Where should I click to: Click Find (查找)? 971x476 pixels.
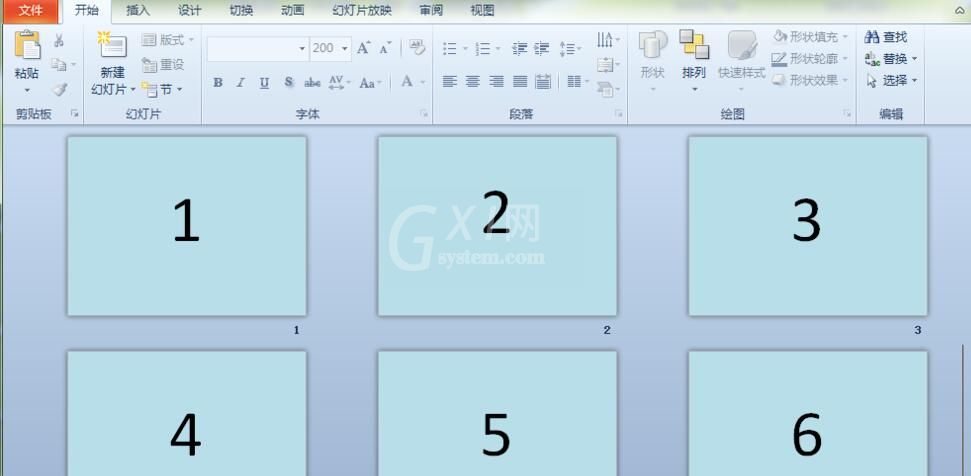[886, 37]
